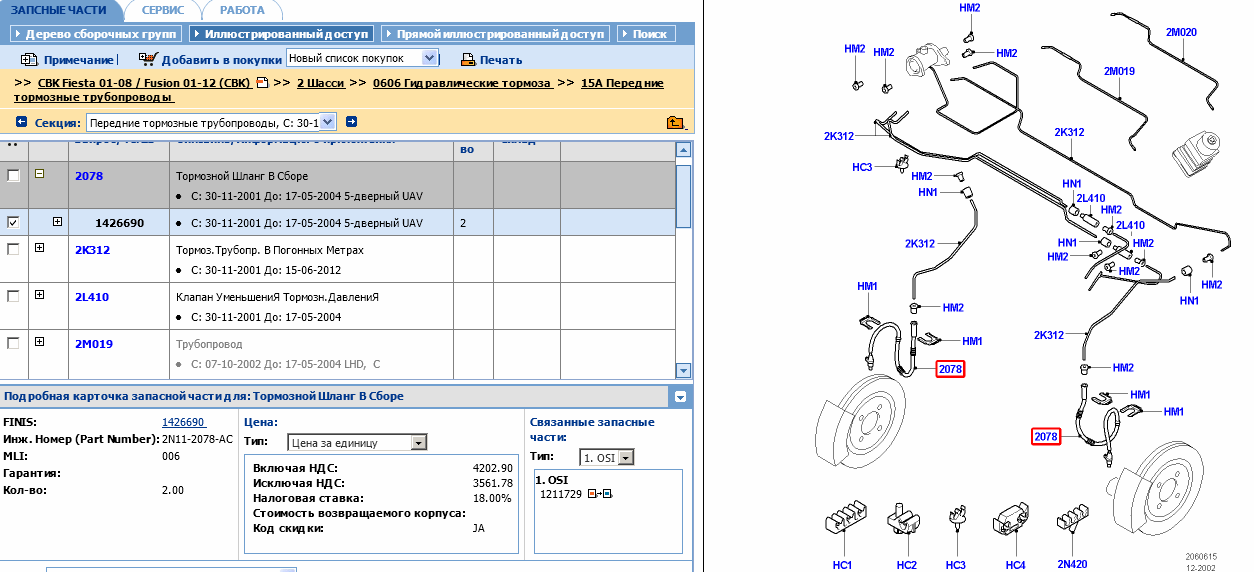Collapse the detailed part card panel arrow
Image resolution: width=1254 pixels, height=572 pixels.
[x=681, y=396]
